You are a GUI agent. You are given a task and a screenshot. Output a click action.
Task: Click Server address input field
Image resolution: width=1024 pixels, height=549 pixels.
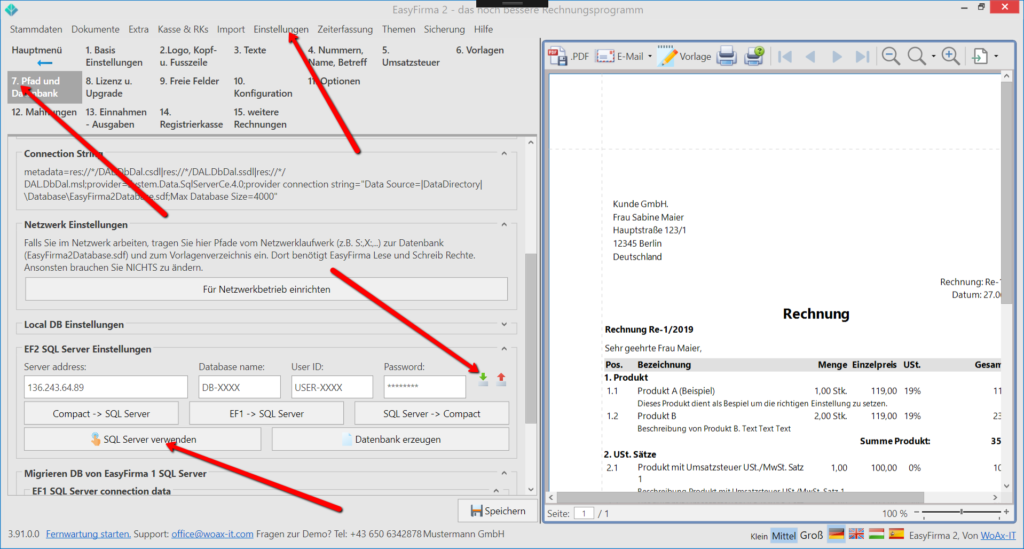click(x=106, y=387)
